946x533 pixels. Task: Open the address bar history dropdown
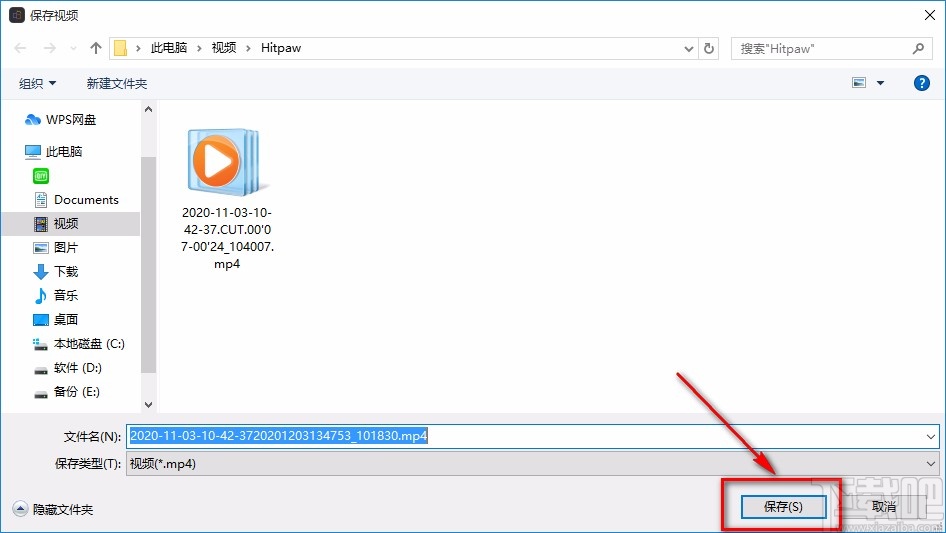pyautogui.click(x=688, y=49)
